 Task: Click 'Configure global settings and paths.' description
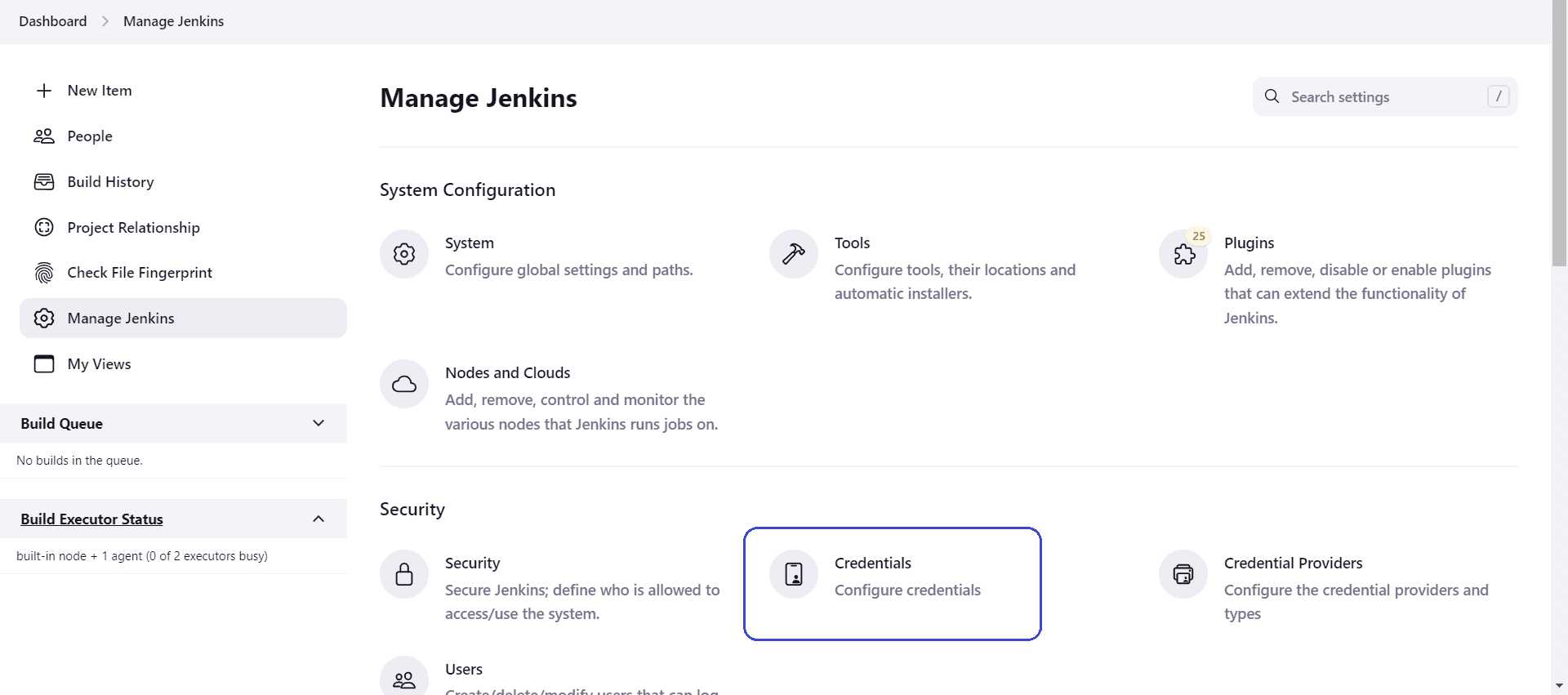569,270
